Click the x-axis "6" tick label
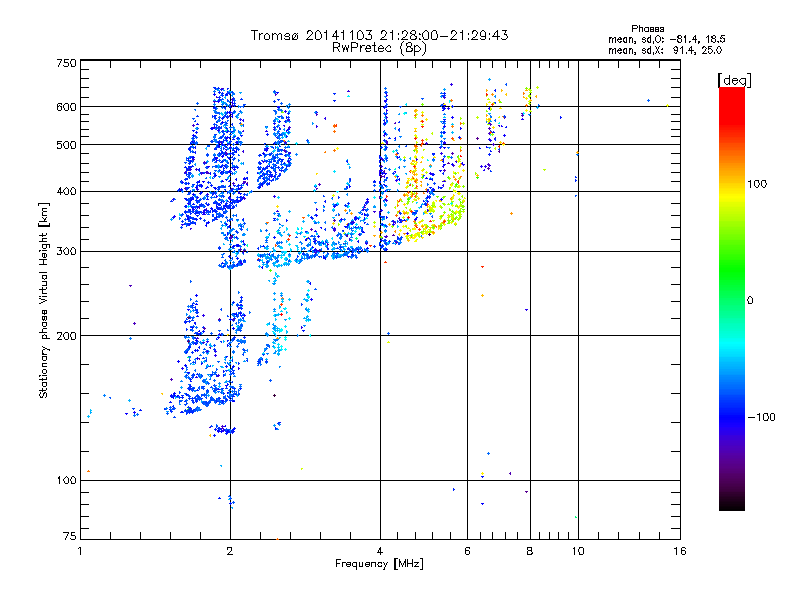Screen dimensions: 800x600 point(467,551)
